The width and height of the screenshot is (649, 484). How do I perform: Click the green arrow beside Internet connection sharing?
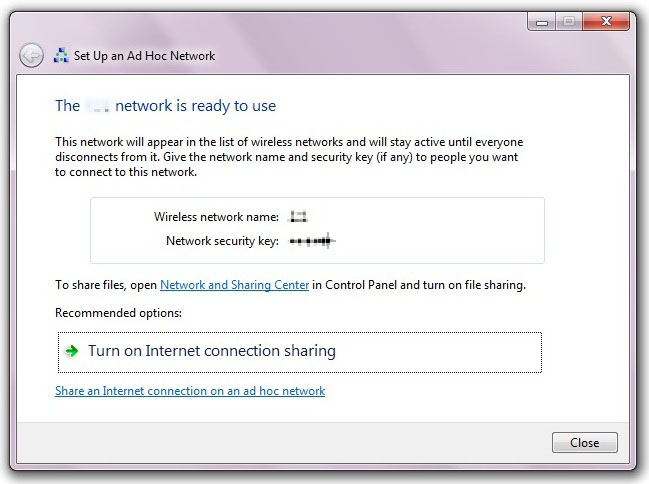click(72, 351)
